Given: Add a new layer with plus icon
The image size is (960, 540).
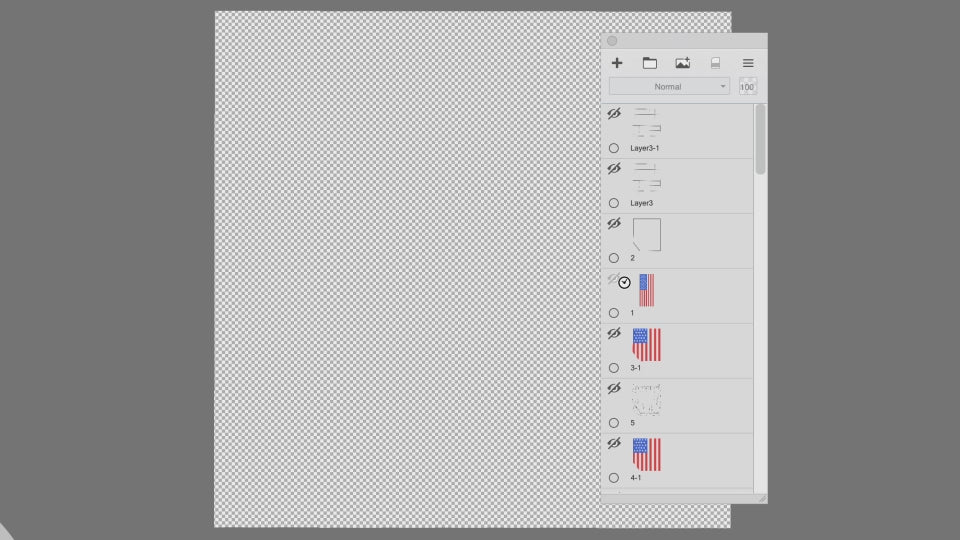Looking at the screenshot, I should click(617, 63).
